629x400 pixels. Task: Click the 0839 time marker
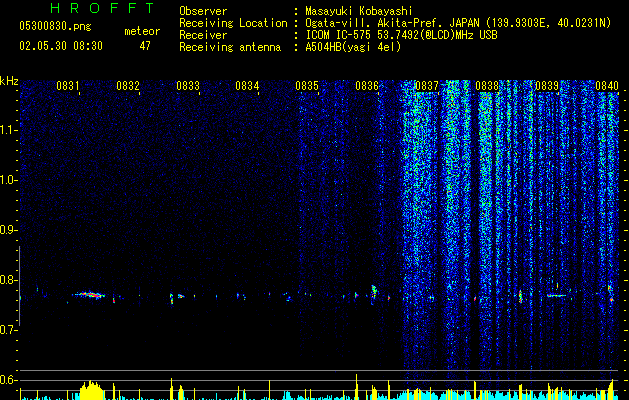547,86
